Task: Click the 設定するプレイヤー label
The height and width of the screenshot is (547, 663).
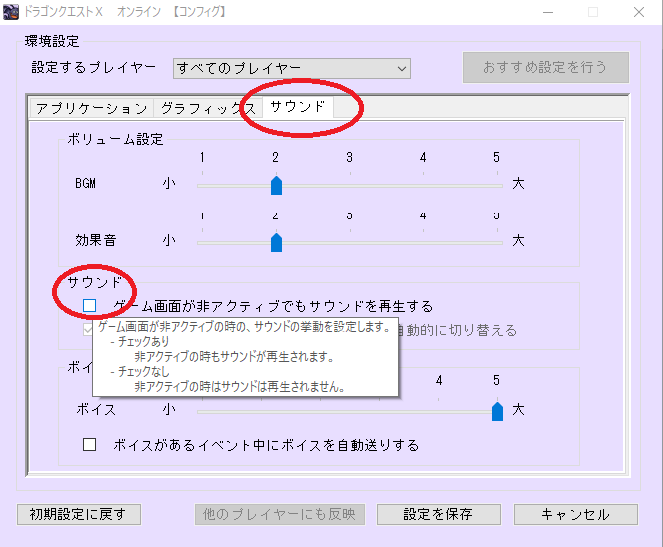Action: (93, 68)
